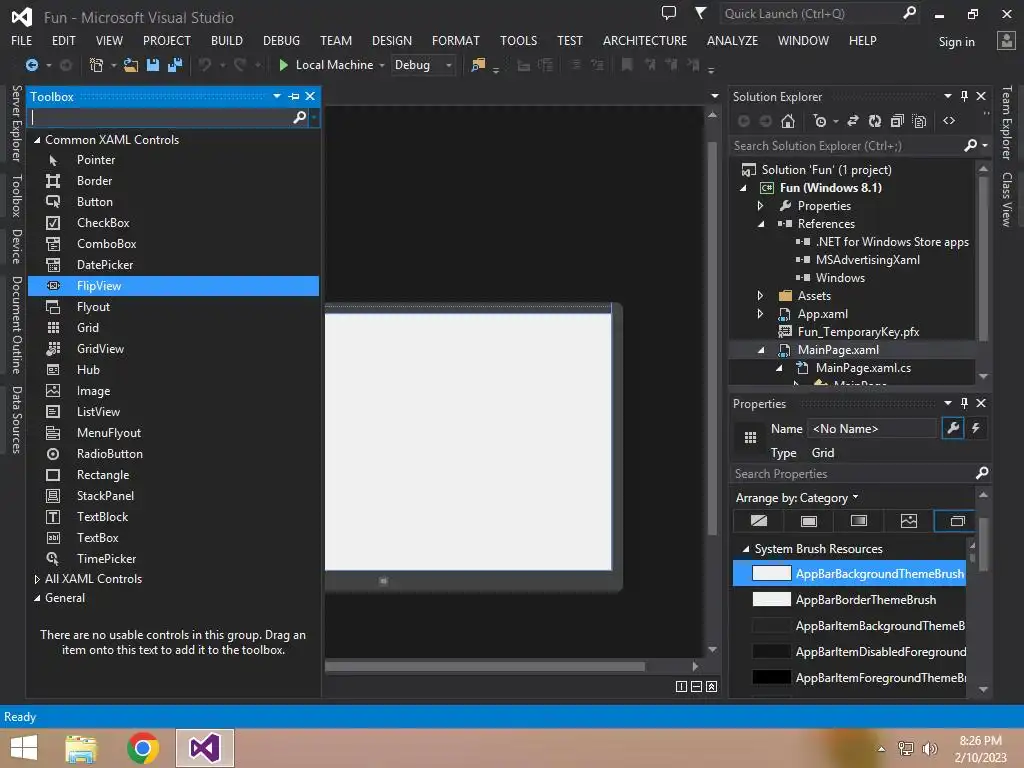Viewport: 1024px width, 768px height.
Task: Start debugging with the green play icon
Action: pos(283,65)
